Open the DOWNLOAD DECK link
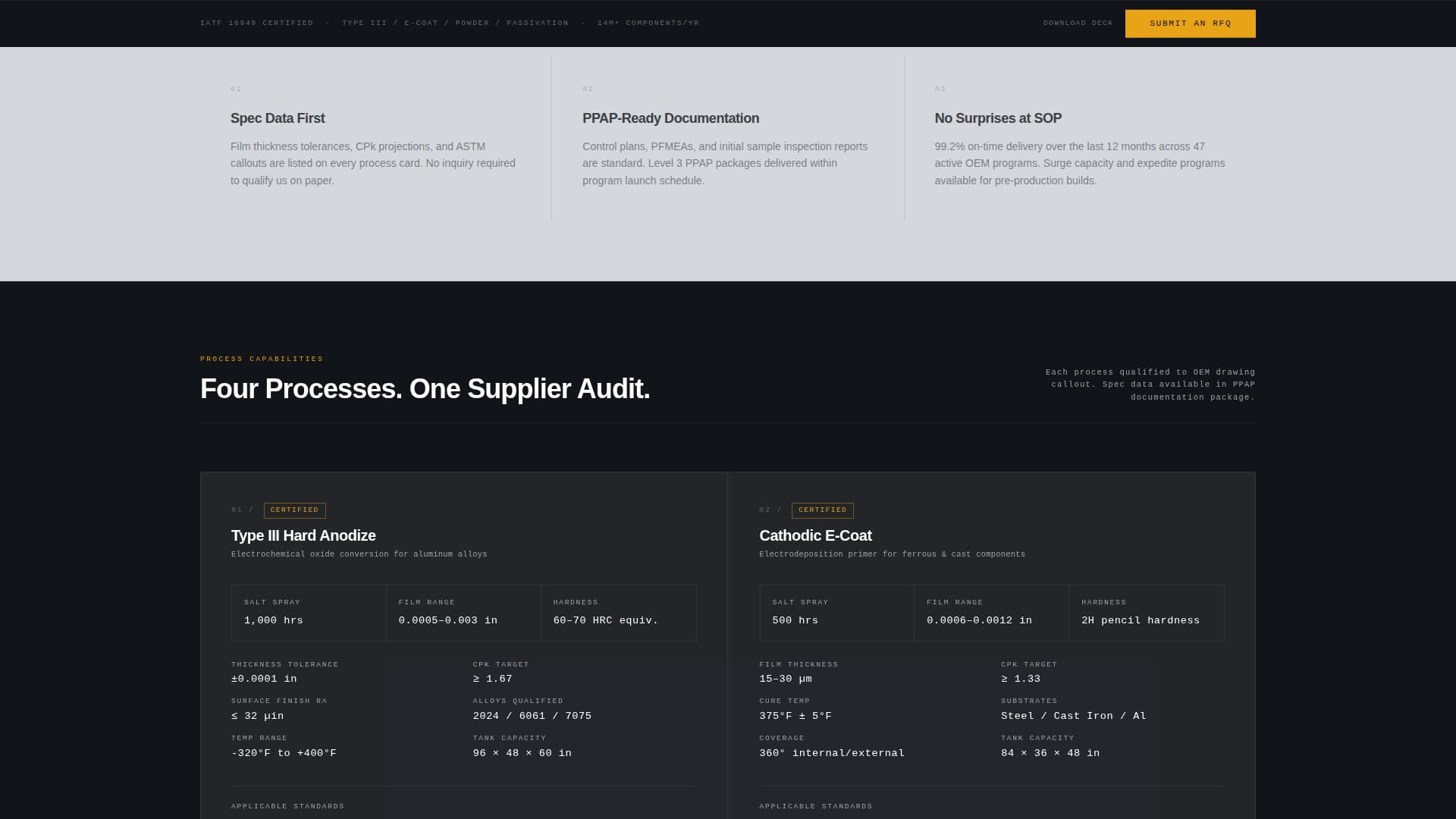 [x=1078, y=23]
